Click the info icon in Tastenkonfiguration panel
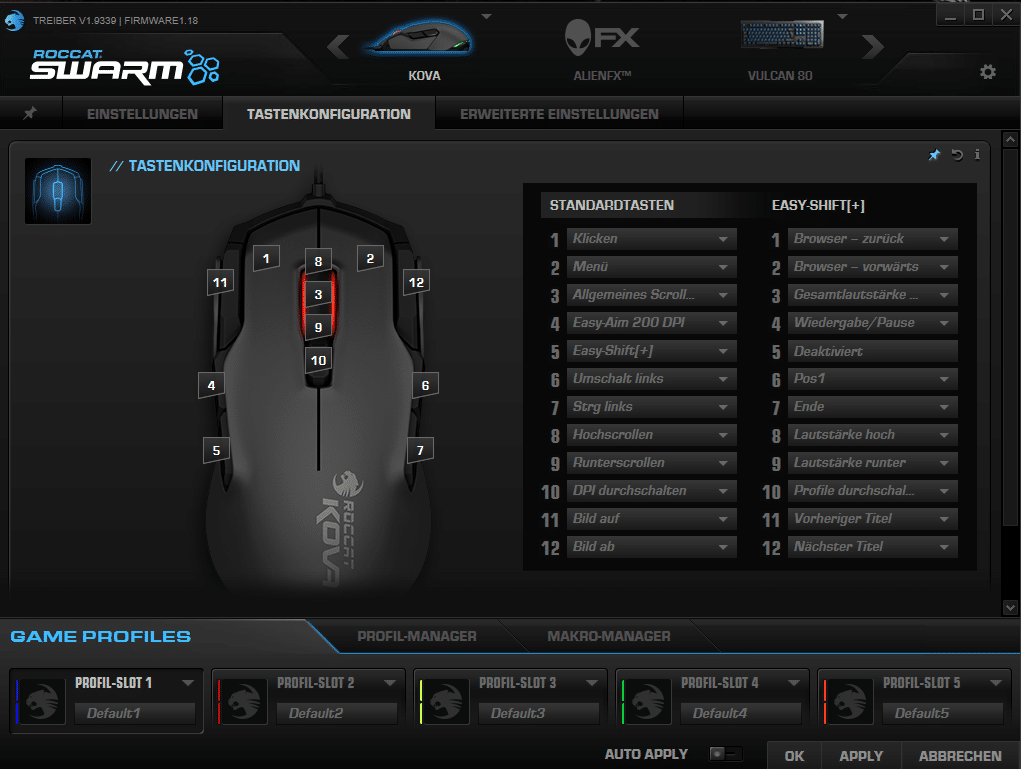 tap(977, 155)
